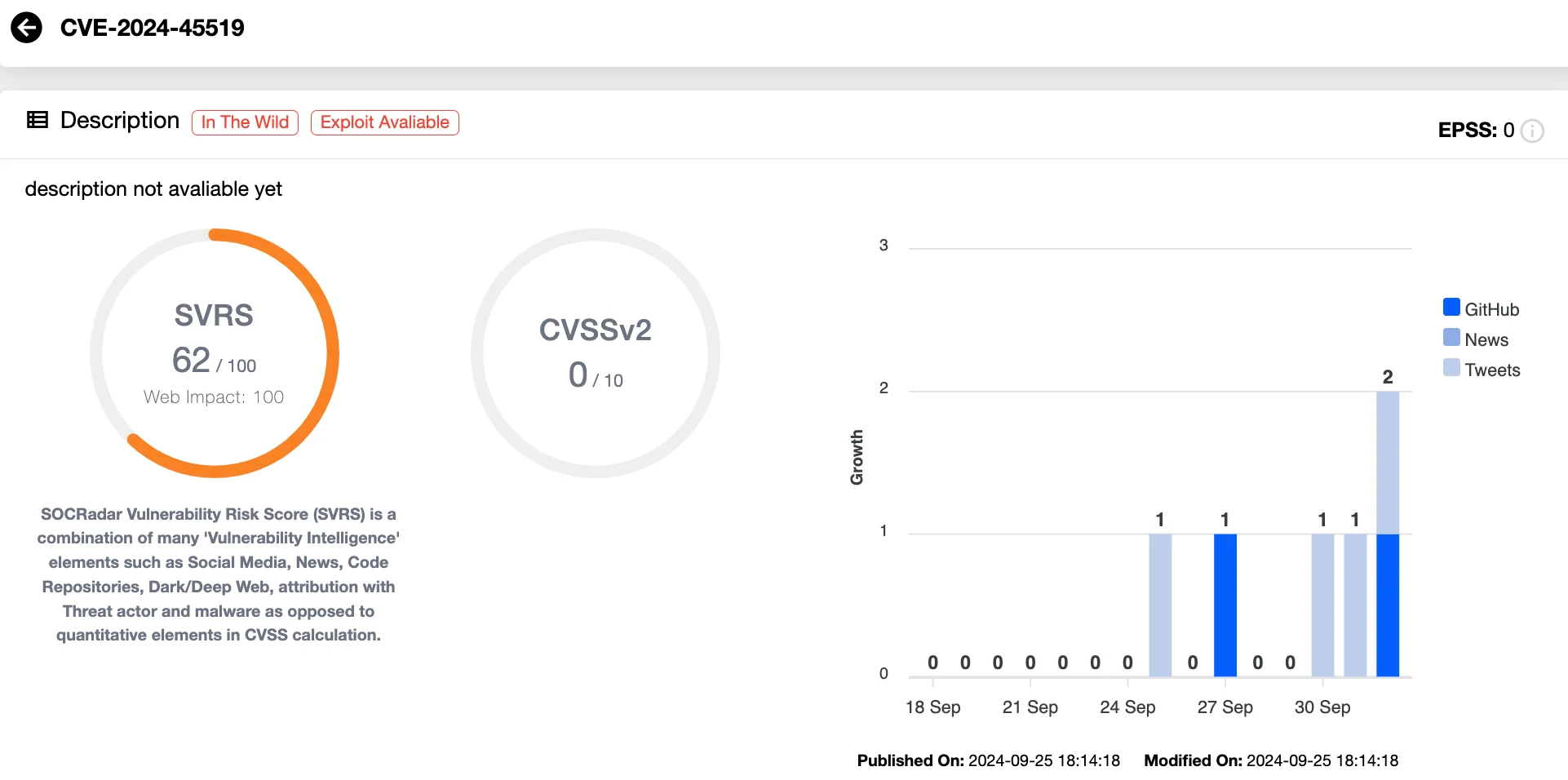Viewport: 1568px width, 780px height.
Task: Click 'description not avaliable yet' text
Action: (x=153, y=189)
